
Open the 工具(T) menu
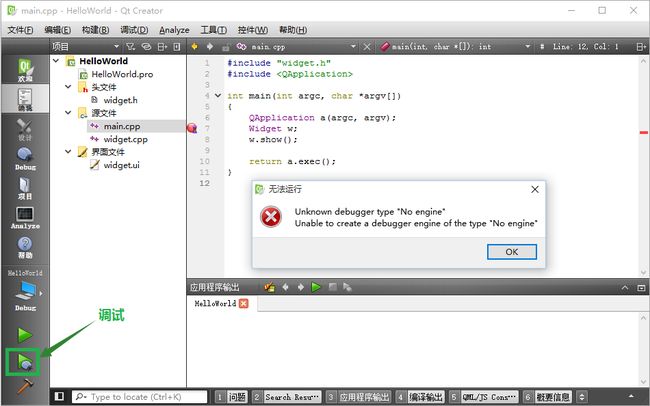tap(213, 30)
